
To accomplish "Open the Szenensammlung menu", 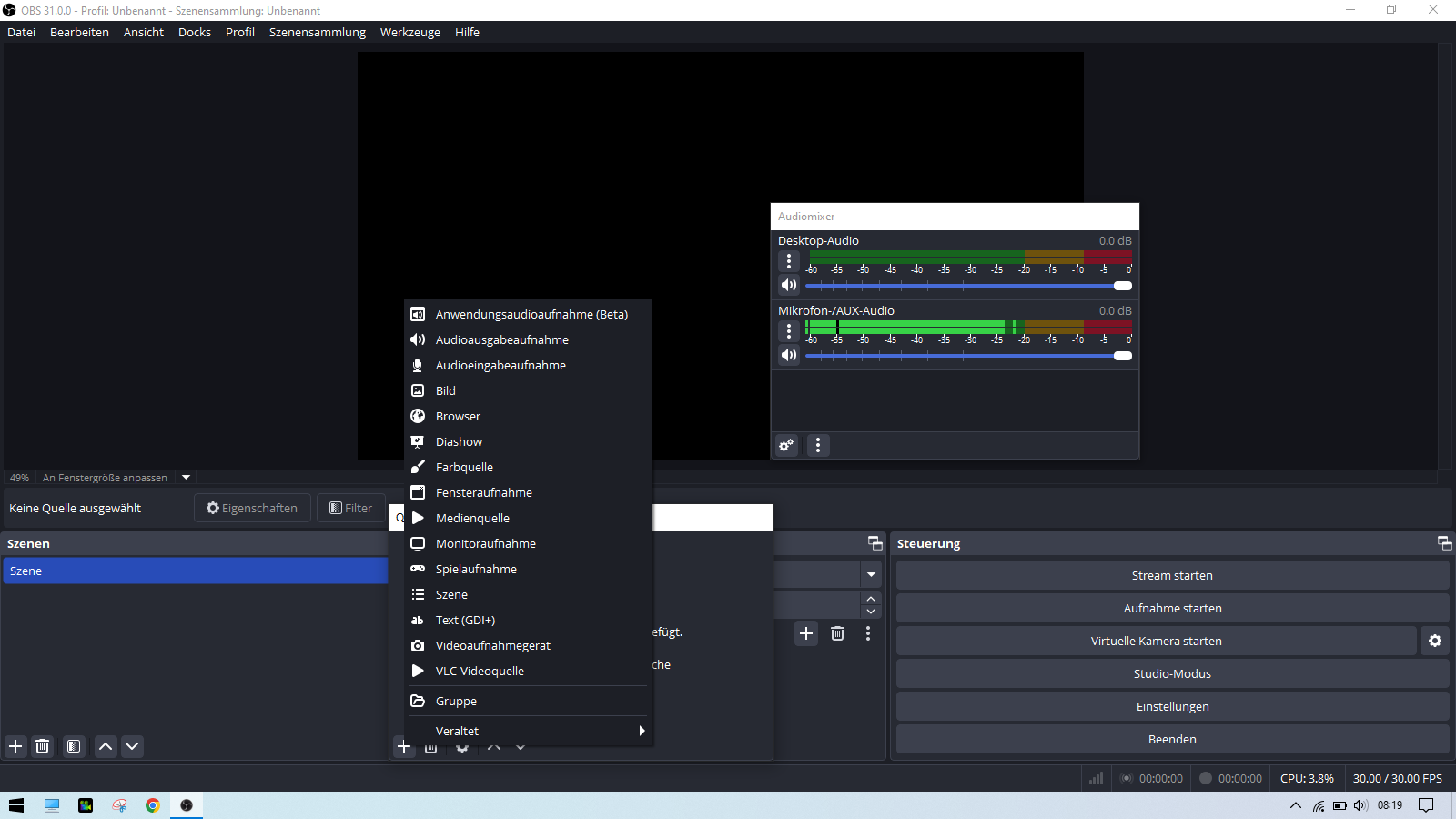I will point(318,32).
